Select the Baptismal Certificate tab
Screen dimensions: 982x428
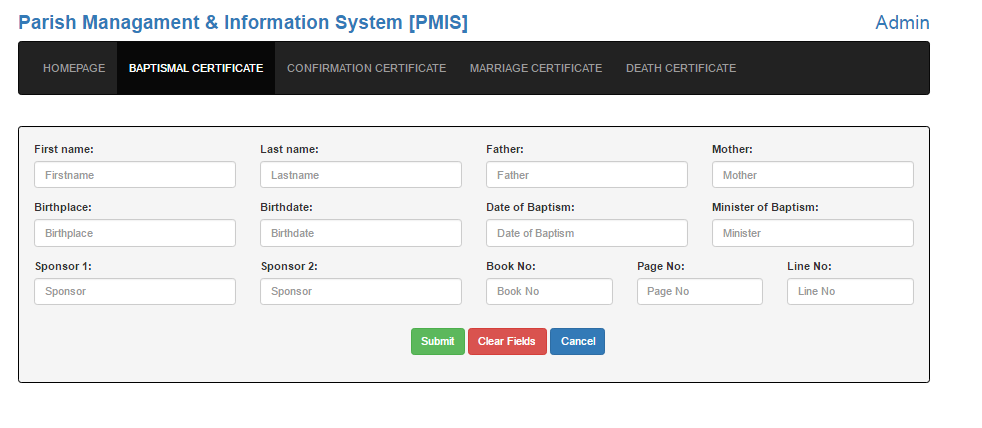[x=196, y=68]
